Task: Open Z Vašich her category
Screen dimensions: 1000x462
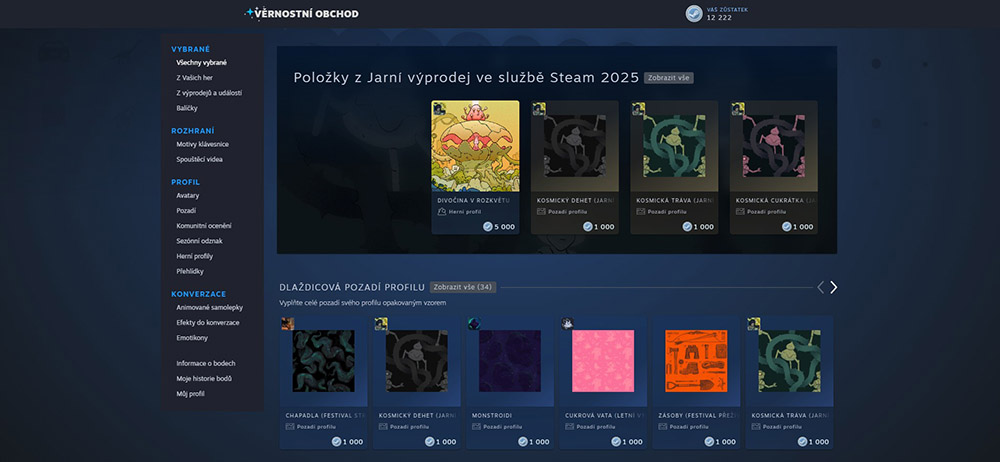Action: click(195, 78)
